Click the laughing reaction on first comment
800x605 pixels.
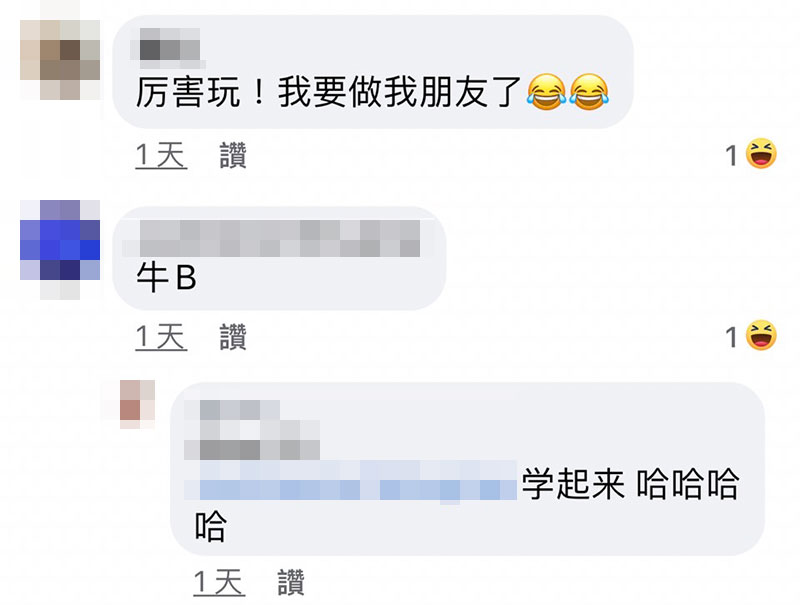761,154
